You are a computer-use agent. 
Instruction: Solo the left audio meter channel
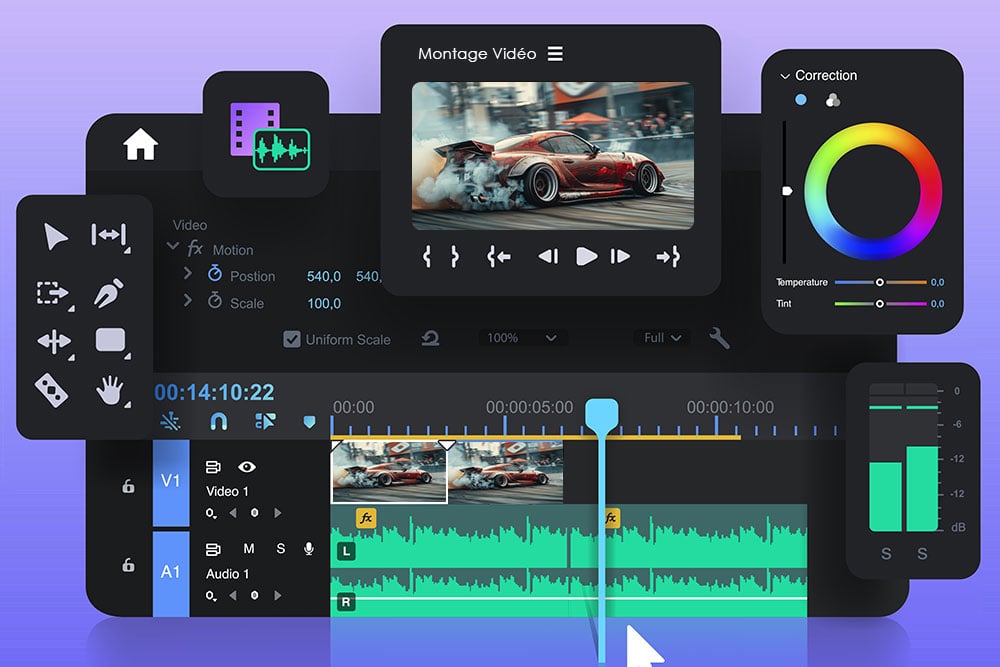tap(886, 553)
